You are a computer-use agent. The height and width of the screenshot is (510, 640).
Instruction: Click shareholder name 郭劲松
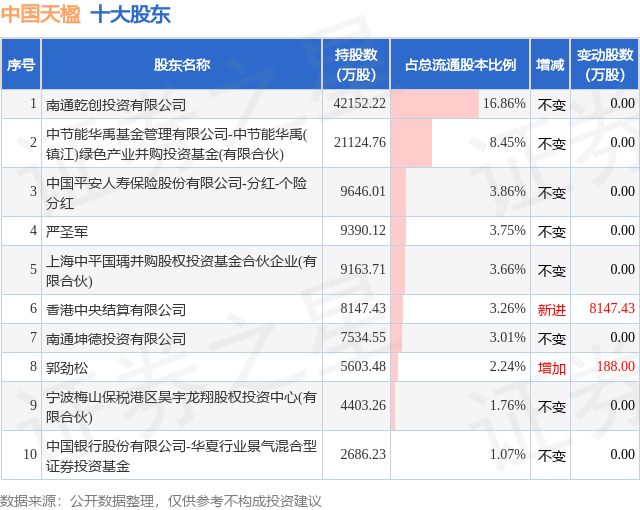pos(67,368)
